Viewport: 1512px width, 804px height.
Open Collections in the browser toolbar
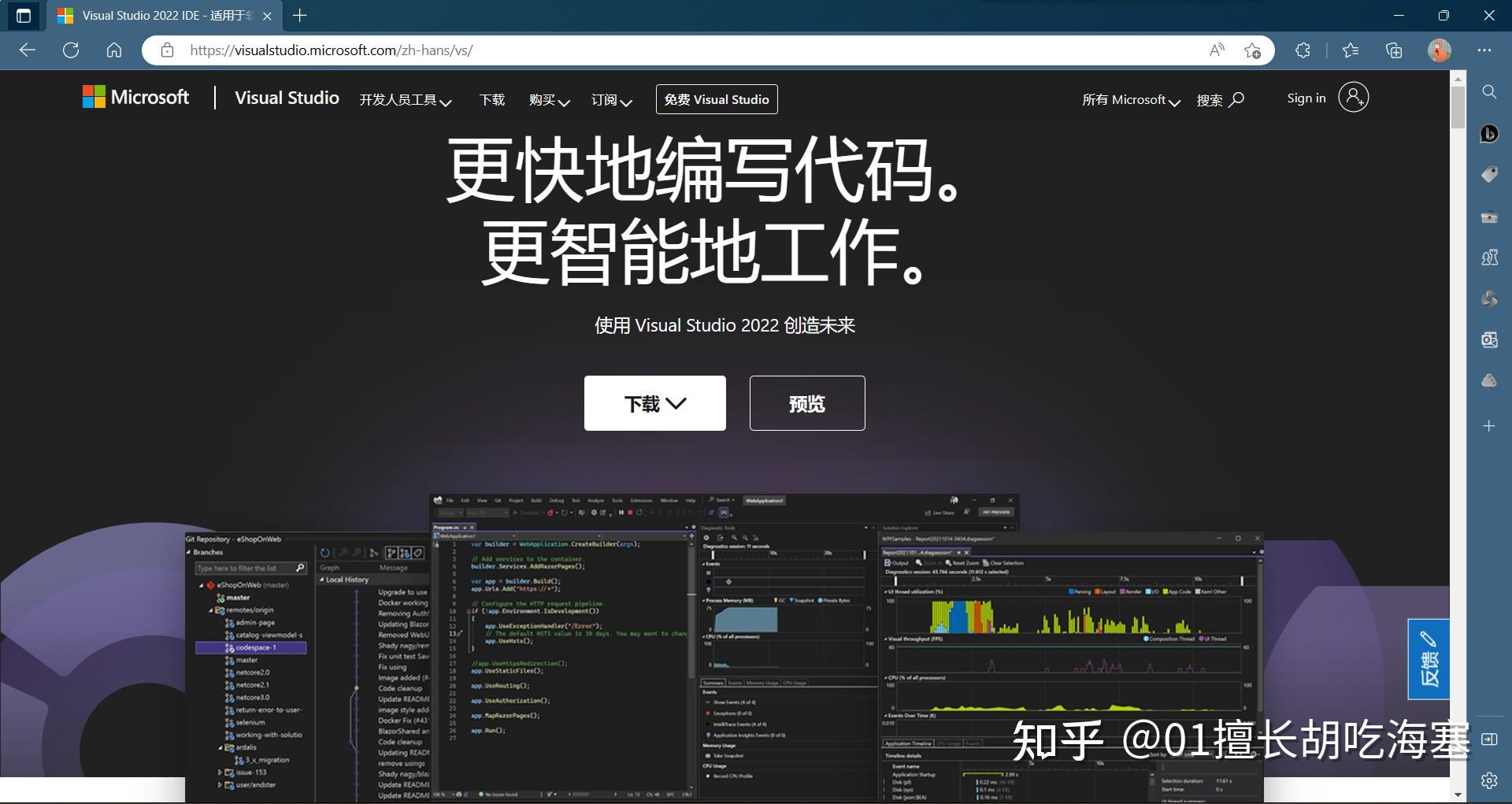click(1393, 50)
